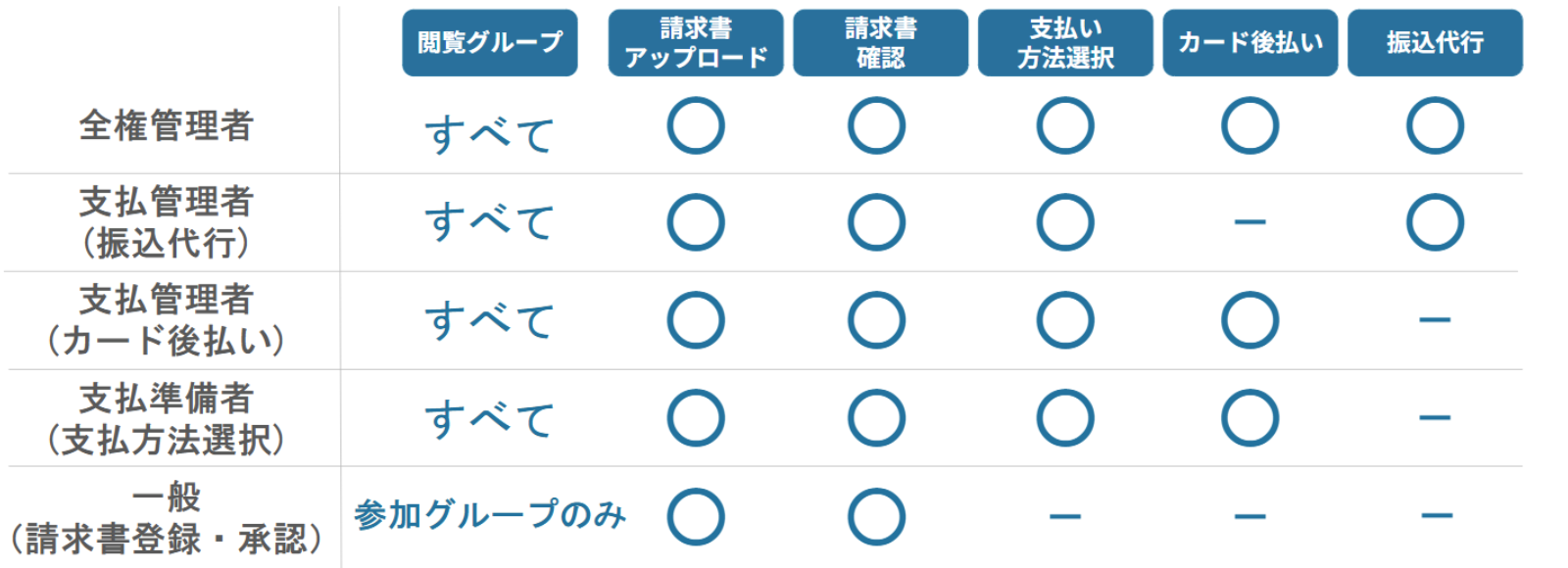Select 支払管理者(振込代行) circle under 振込代行
1568x568 pixels.
tap(1435, 222)
